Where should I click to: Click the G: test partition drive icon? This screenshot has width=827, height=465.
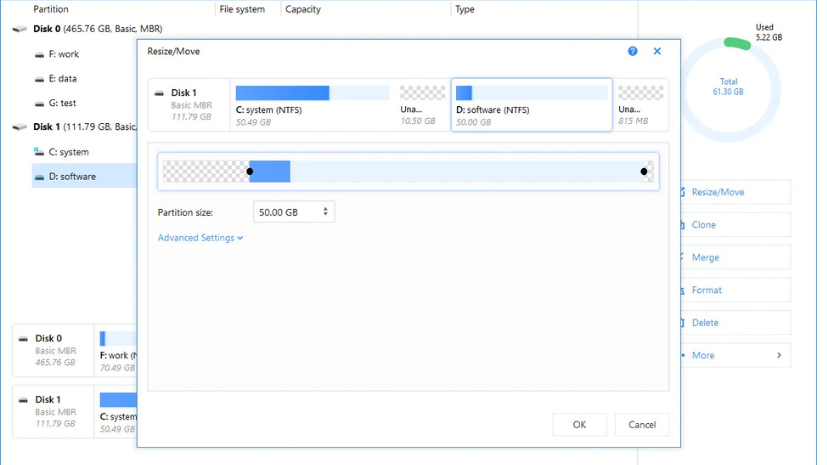41,103
